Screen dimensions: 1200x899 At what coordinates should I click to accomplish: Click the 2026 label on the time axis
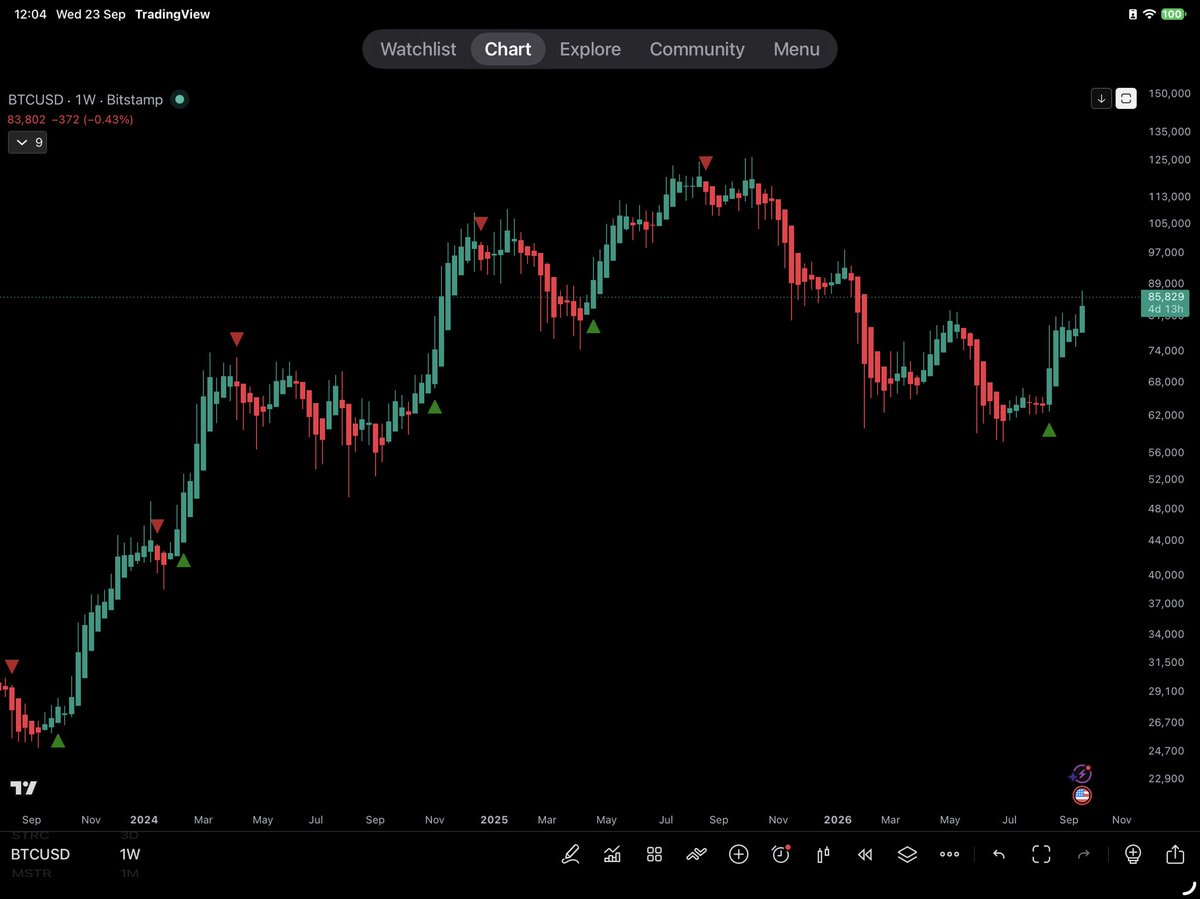(x=837, y=820)
